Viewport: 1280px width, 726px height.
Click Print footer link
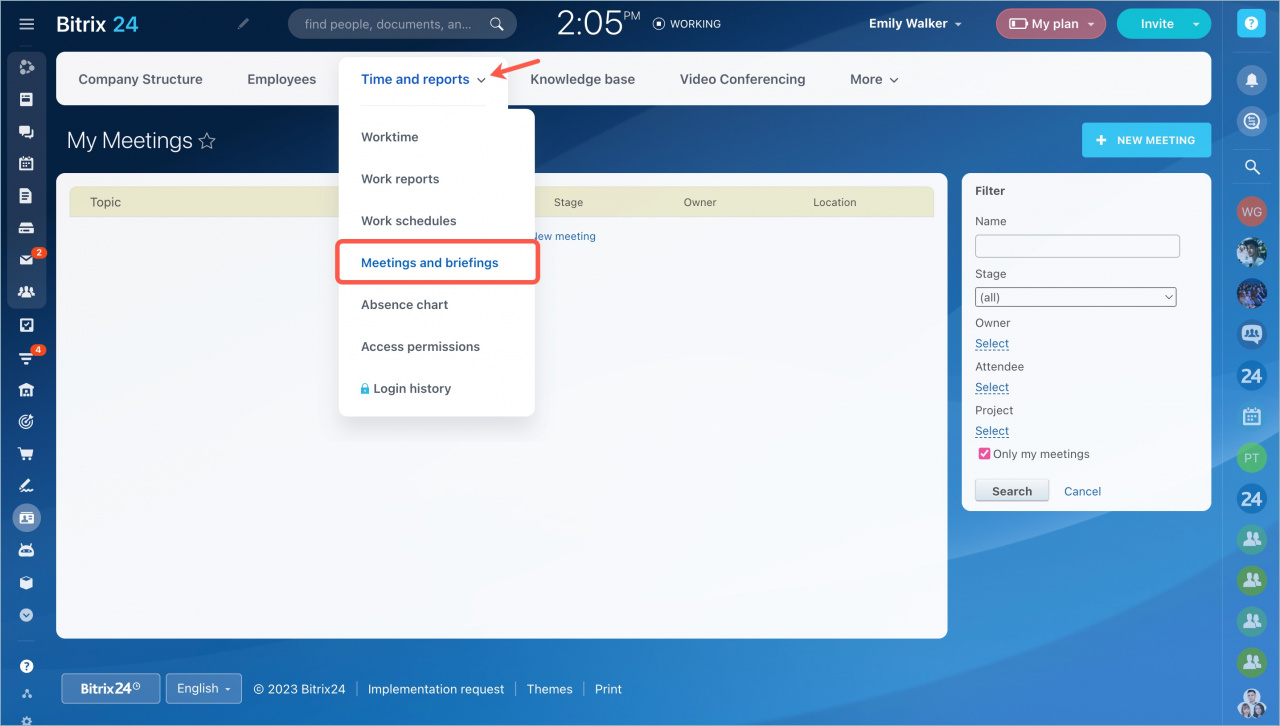tap(608, 689)
